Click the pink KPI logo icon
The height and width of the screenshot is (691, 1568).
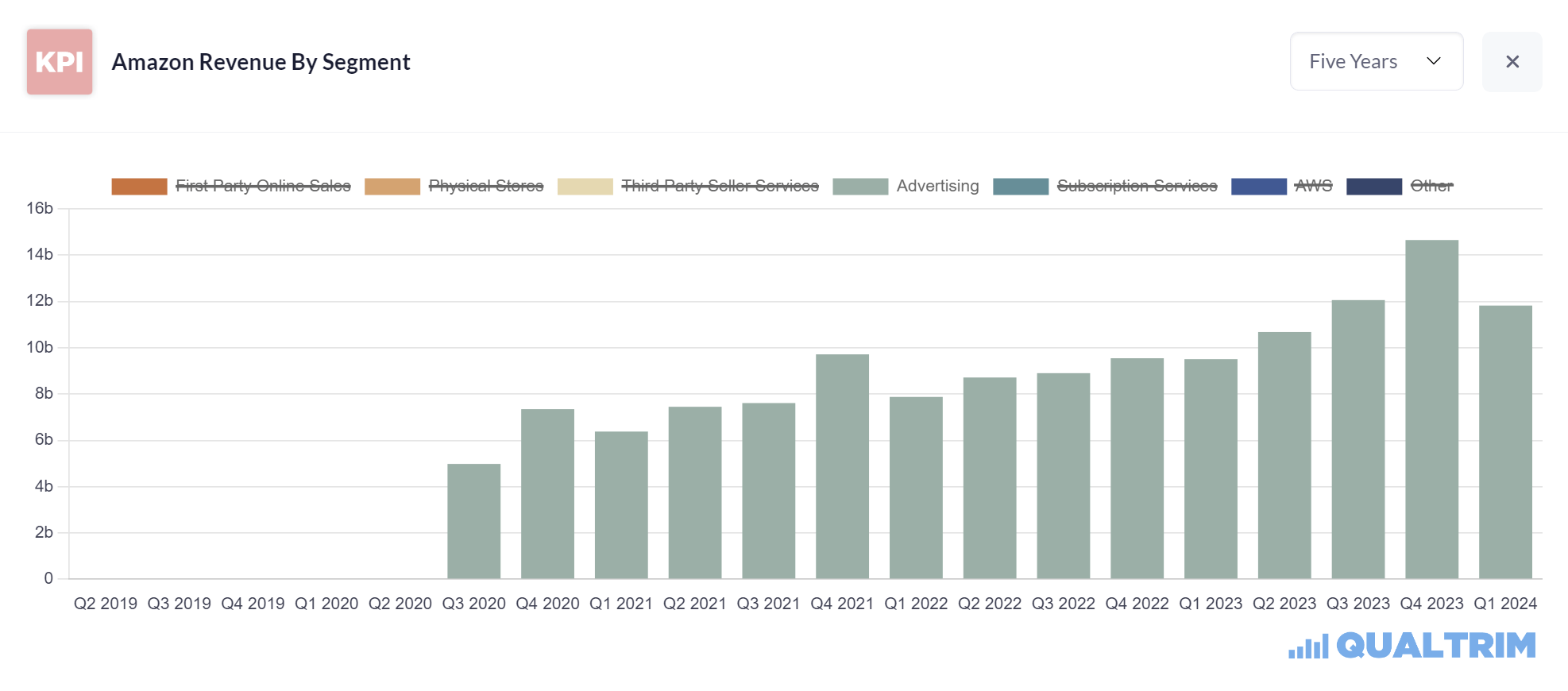point(60,62)
